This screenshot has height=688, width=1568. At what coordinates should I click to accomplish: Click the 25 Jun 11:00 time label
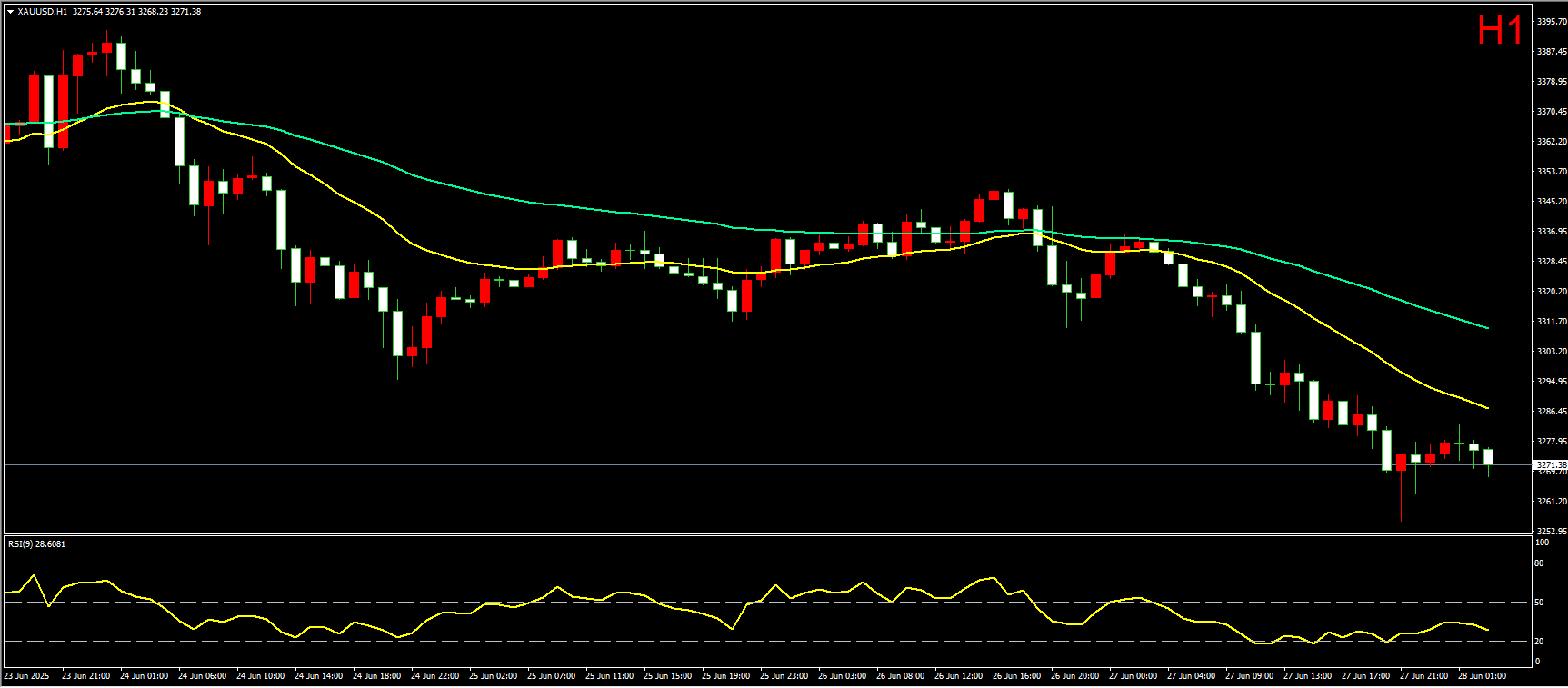pos(610,675)
